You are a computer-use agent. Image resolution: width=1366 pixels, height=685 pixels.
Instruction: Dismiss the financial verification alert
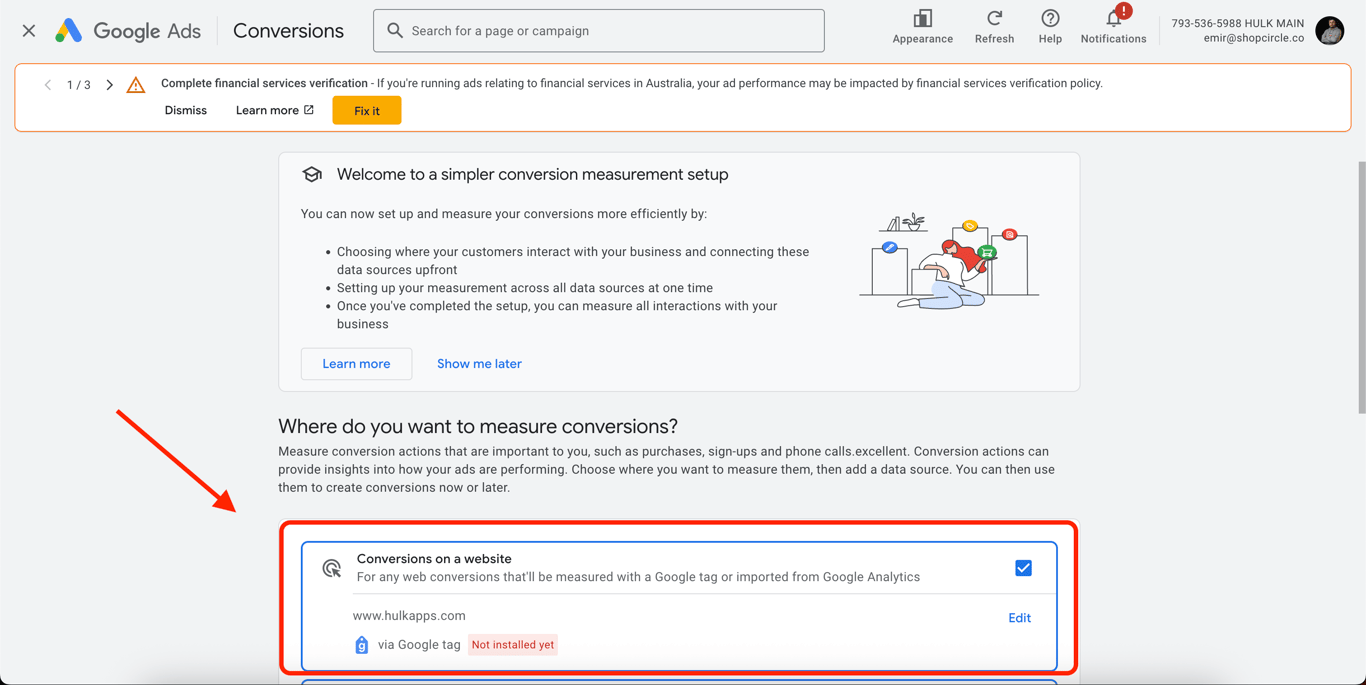(x=186, y=110)
